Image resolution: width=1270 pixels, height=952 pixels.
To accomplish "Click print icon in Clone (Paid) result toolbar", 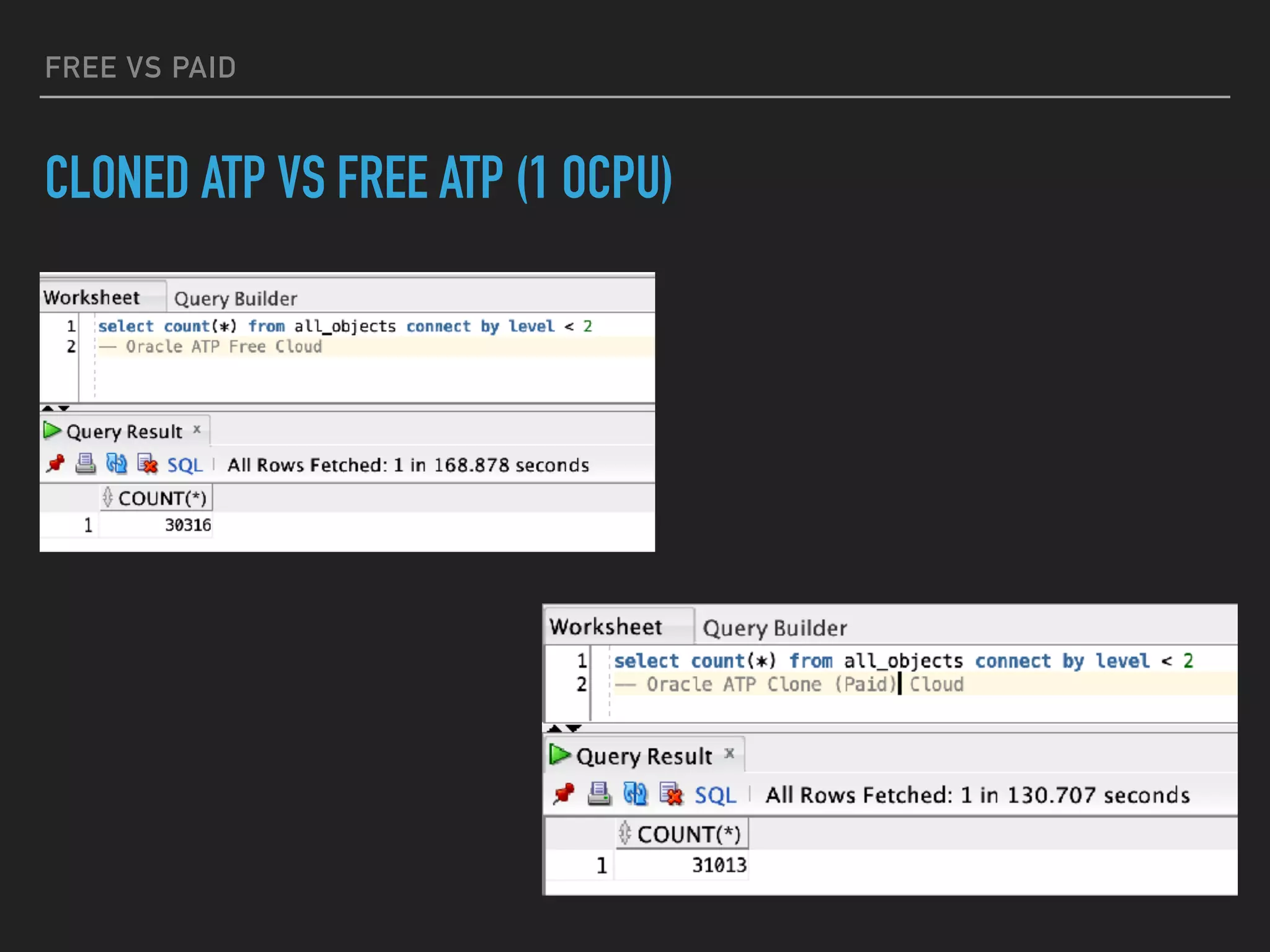I will [599, 793].
